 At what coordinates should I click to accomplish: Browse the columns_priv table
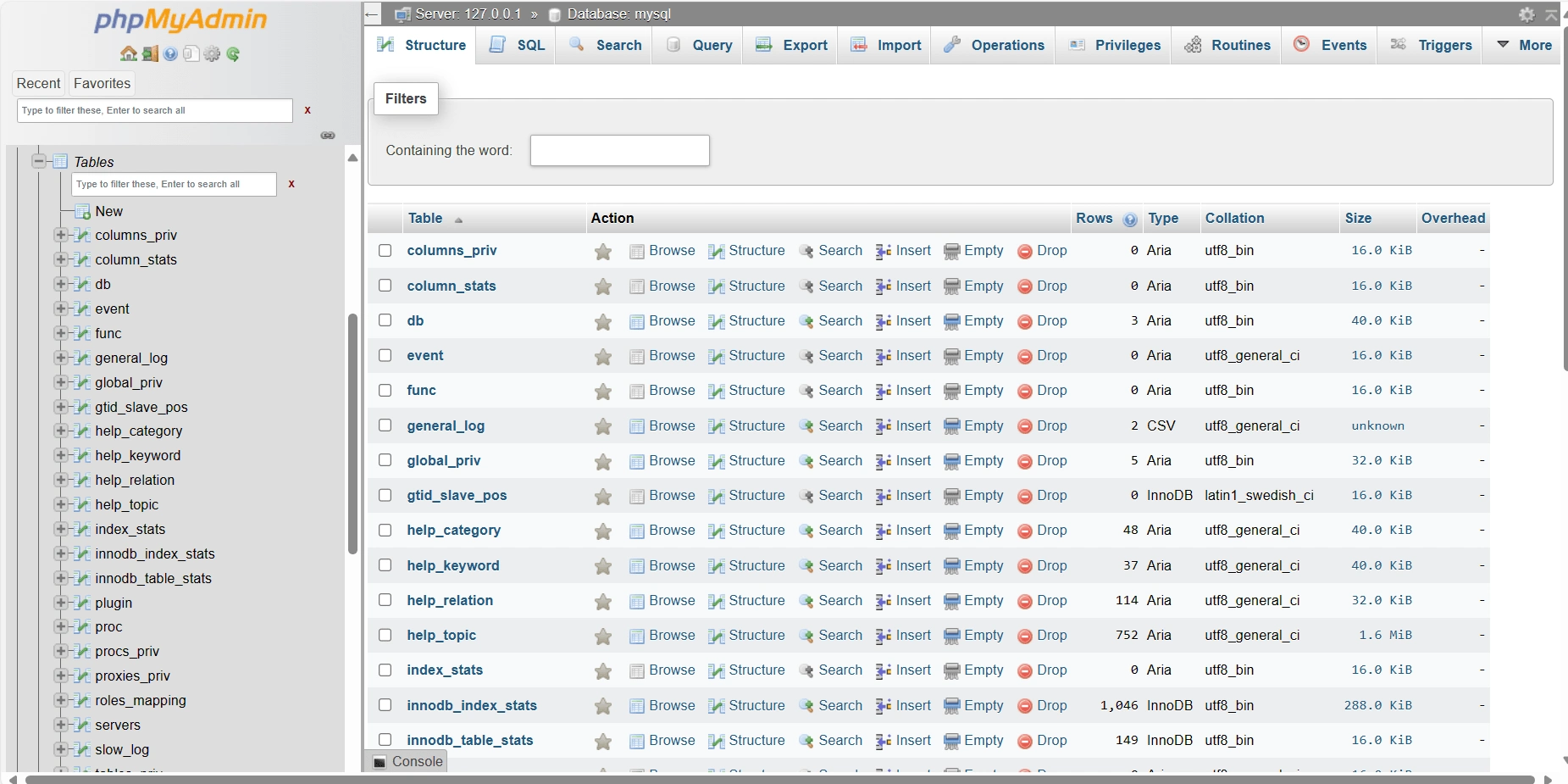coord(662,251)
